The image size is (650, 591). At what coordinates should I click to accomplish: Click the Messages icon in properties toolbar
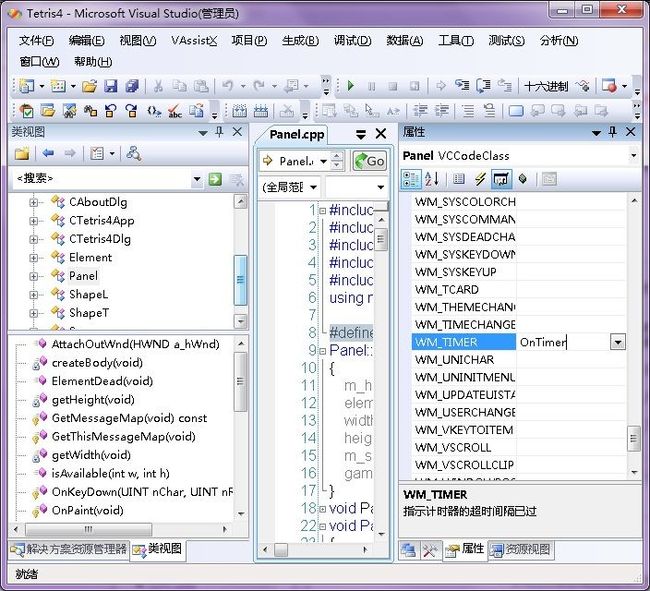click(x=501, y=179)
